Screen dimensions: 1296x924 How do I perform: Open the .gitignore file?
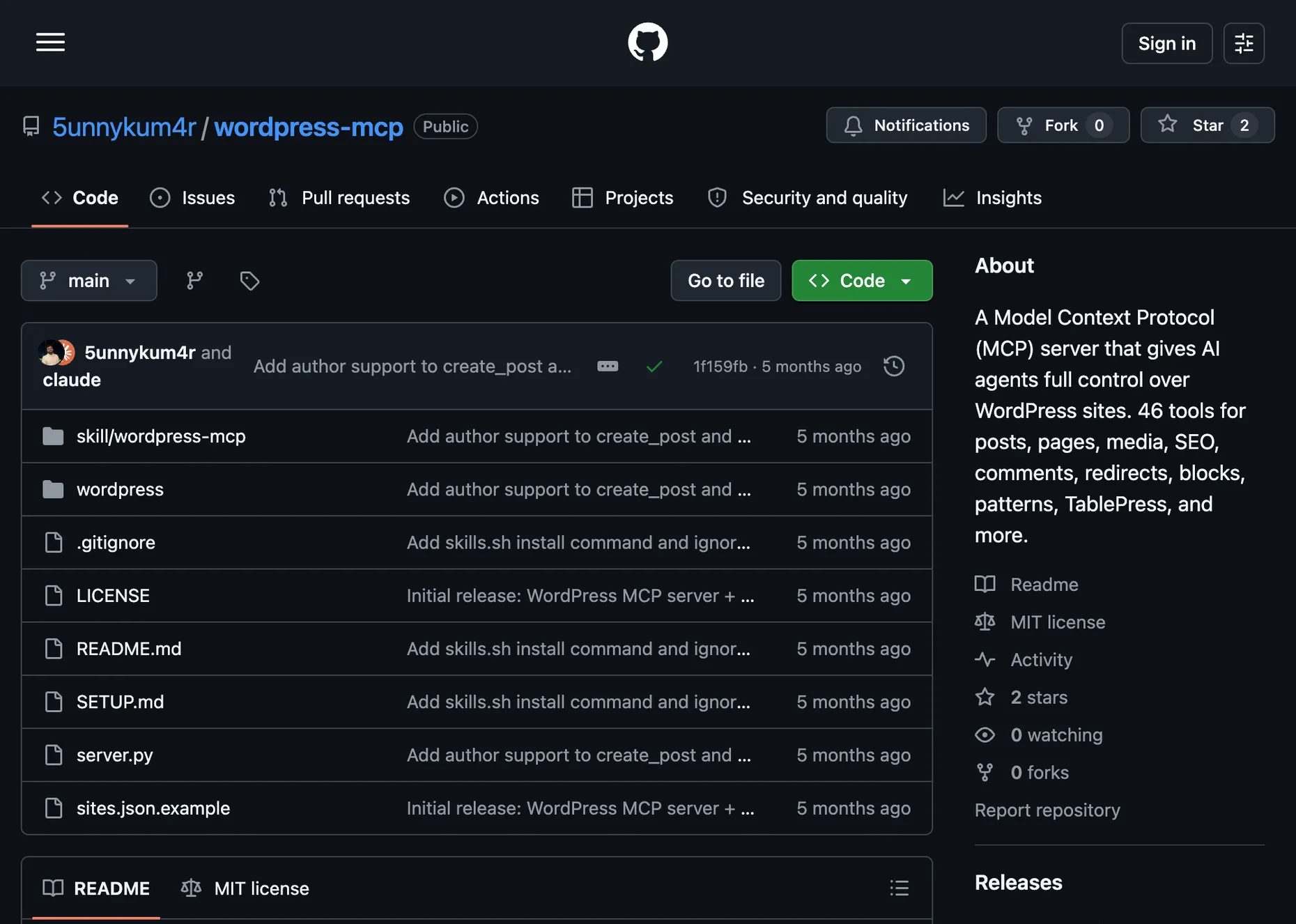[x=116, y=543]
